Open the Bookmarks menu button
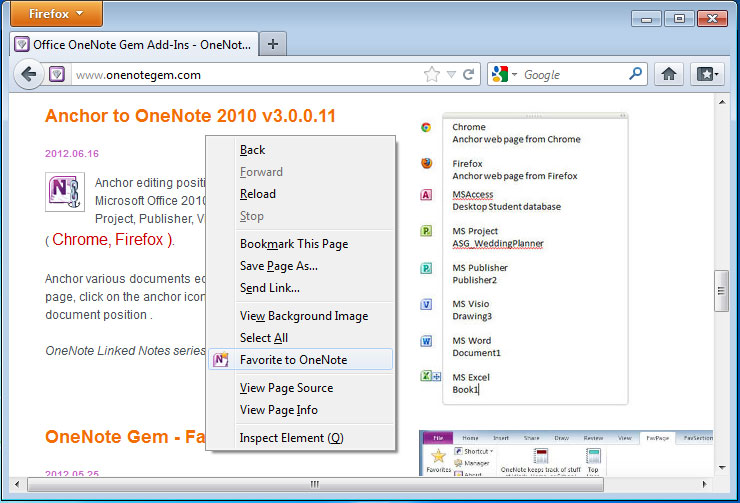Image resolution: width=740 pixels, height=503 pixels. coord(707,74)
